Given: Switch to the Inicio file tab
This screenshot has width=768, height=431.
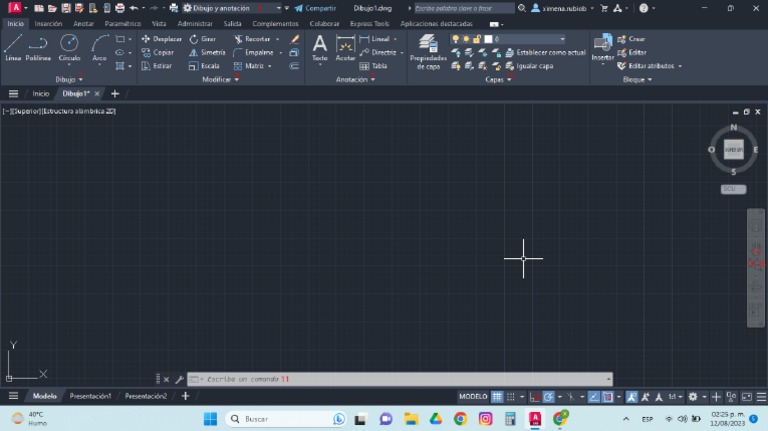Looking at the screenshot, I should (41, 93).
